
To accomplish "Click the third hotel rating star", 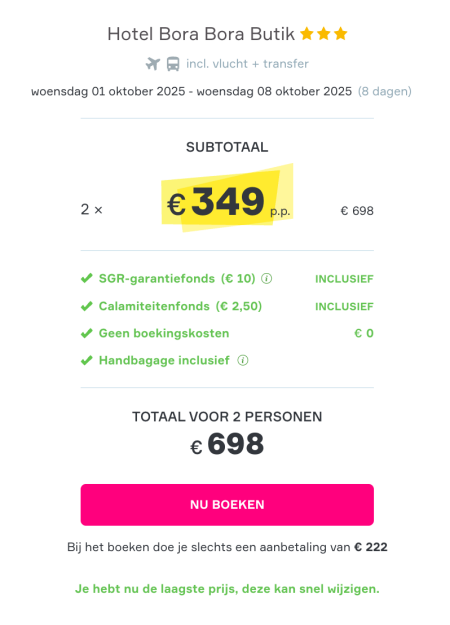I will 341,34.
